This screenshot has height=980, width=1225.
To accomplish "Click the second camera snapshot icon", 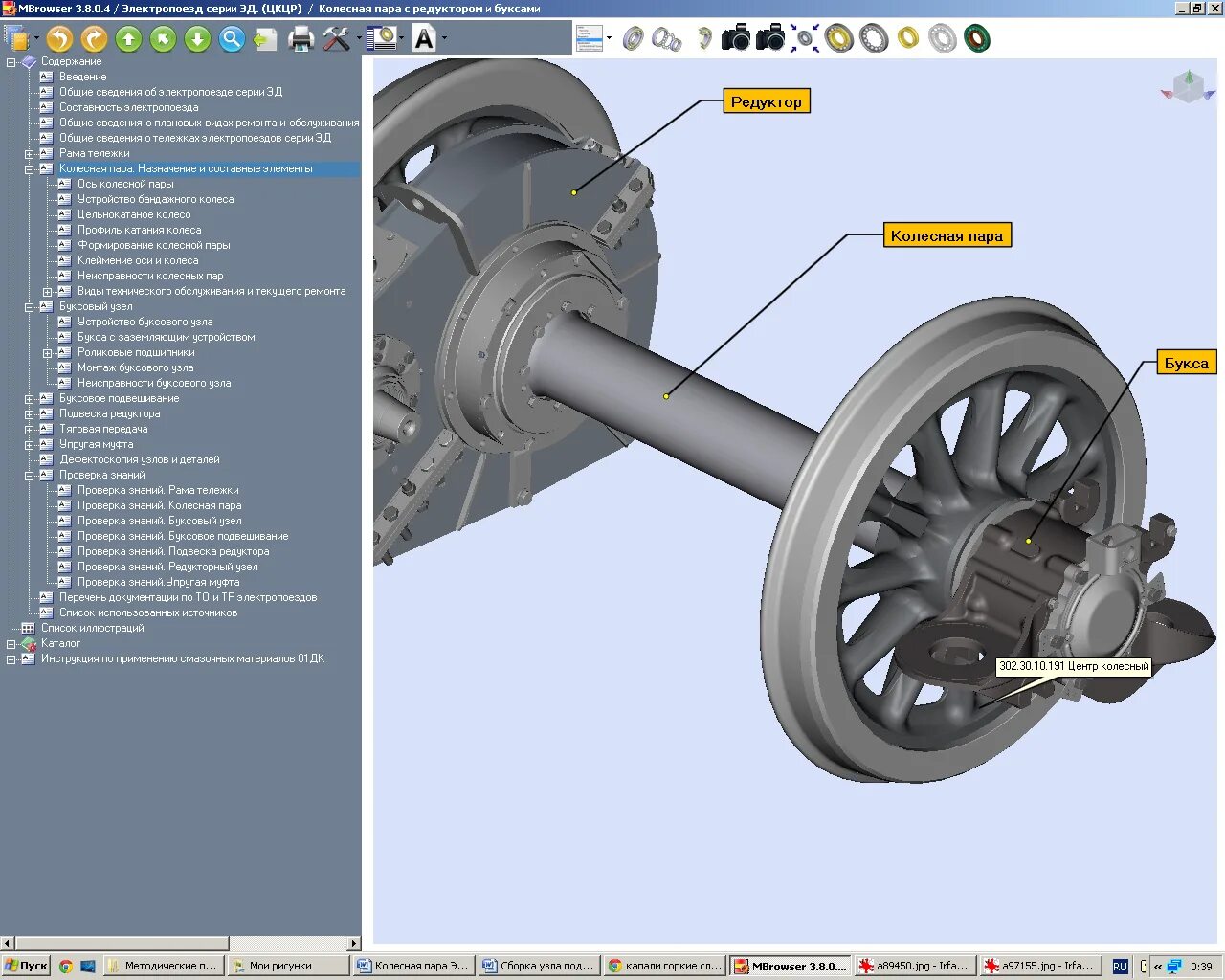I will [x=769, y=38].
